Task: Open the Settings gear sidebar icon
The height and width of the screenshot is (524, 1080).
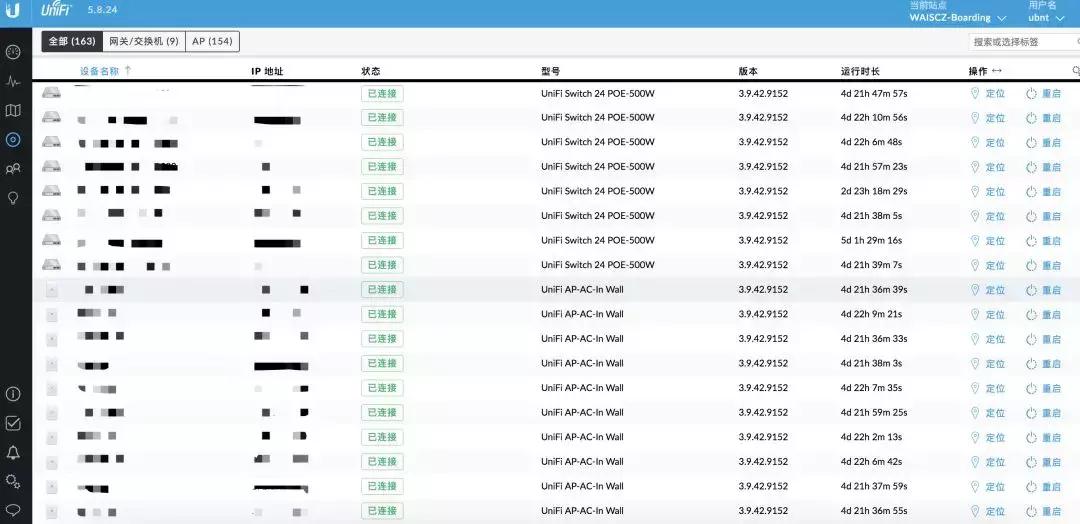Action: click(13, 481)
